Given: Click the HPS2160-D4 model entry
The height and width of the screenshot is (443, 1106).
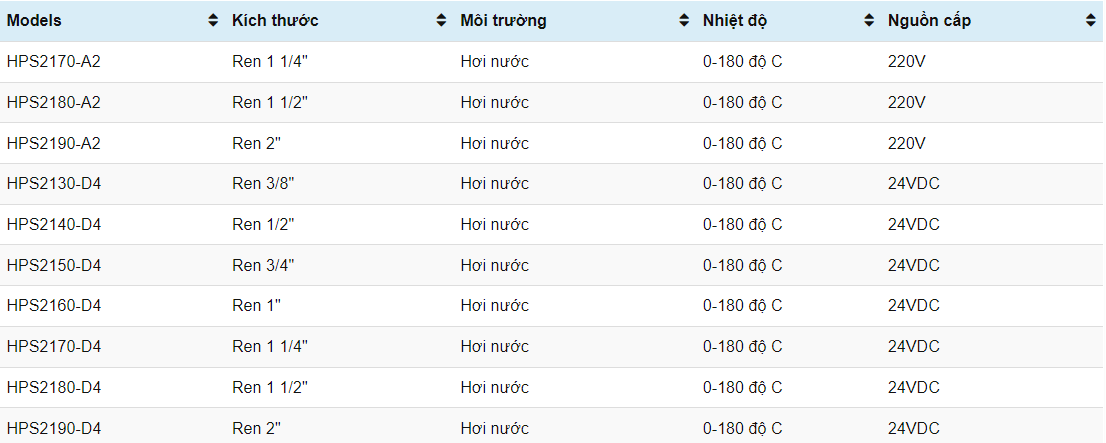Looking at the screenshot, I should tap(54, 306).
